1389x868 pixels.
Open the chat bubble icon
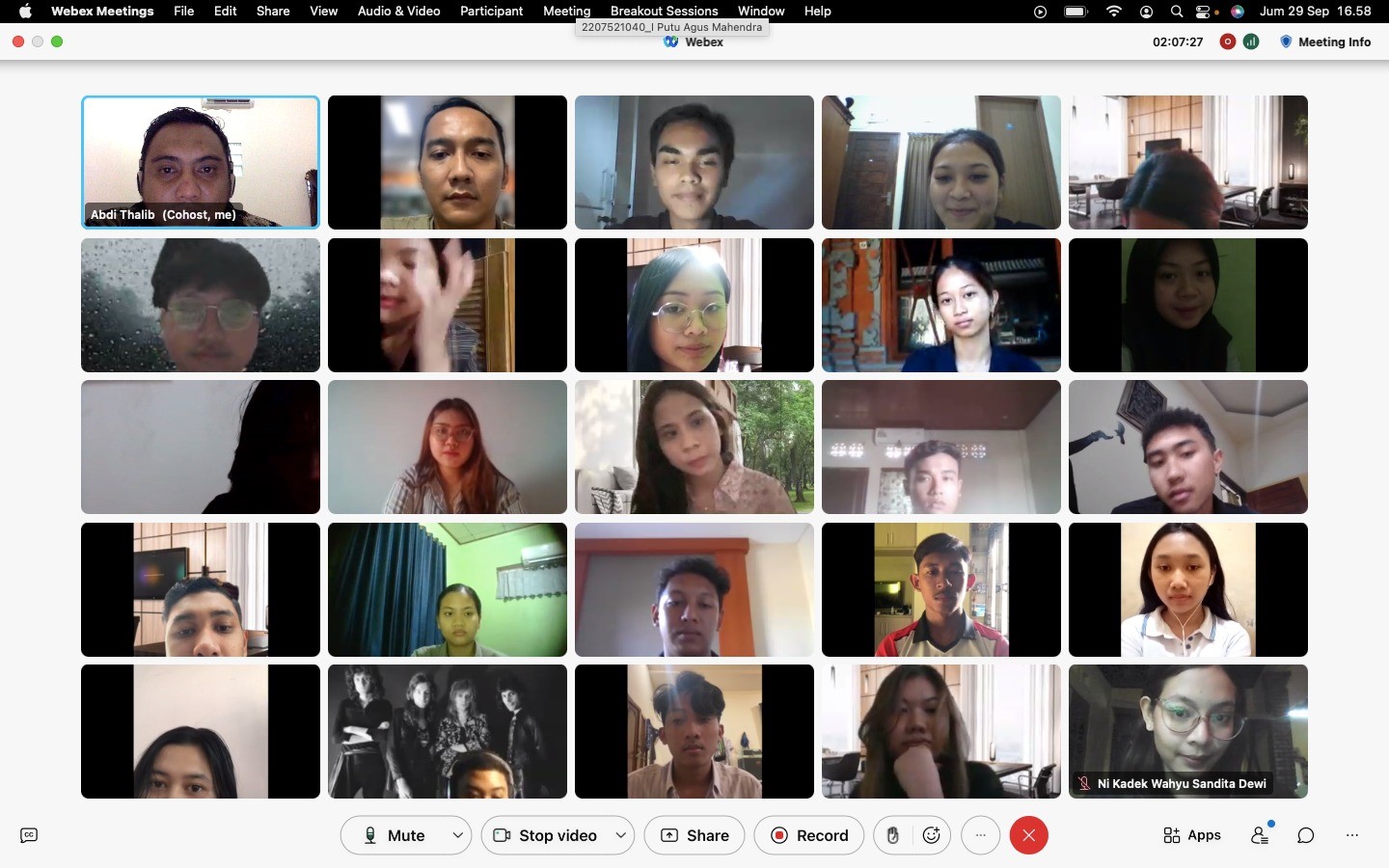[x=1306, y=835]
